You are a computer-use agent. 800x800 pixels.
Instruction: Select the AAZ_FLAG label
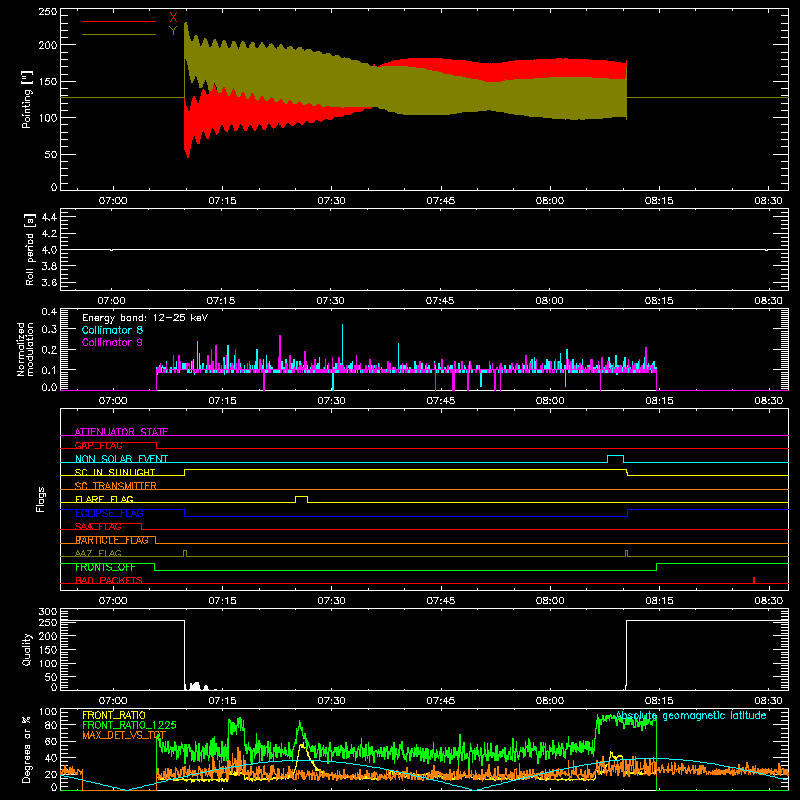pos(98,553)
